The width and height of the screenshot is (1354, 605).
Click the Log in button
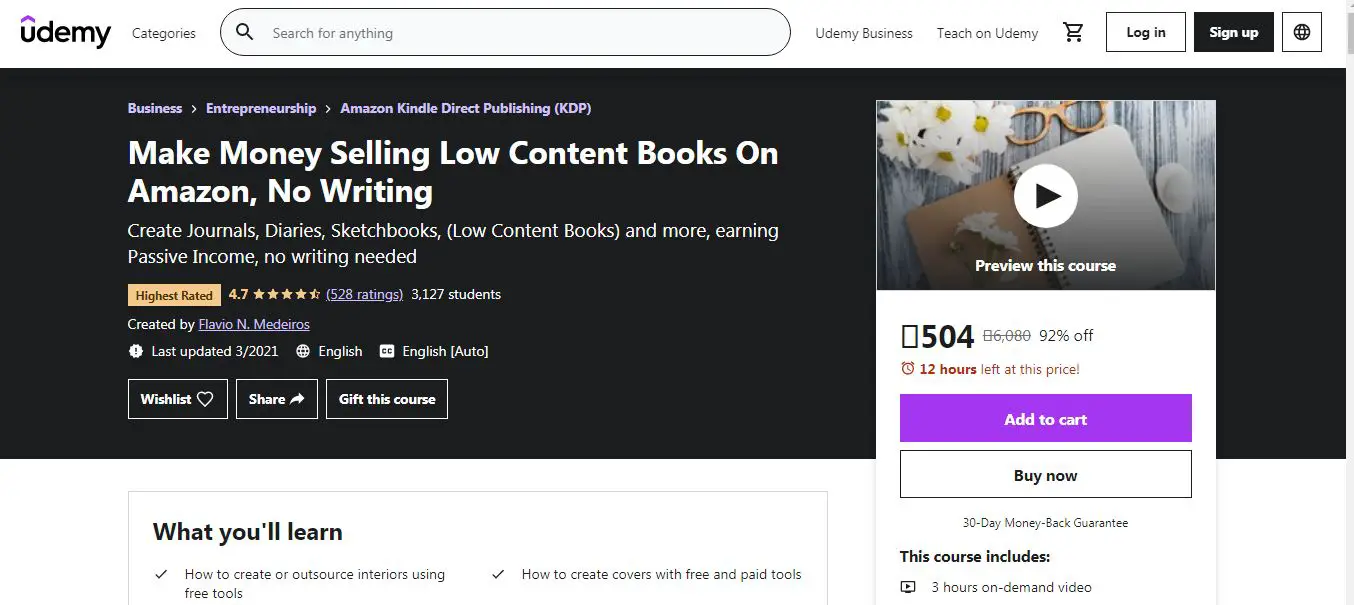coord(1145,32)
